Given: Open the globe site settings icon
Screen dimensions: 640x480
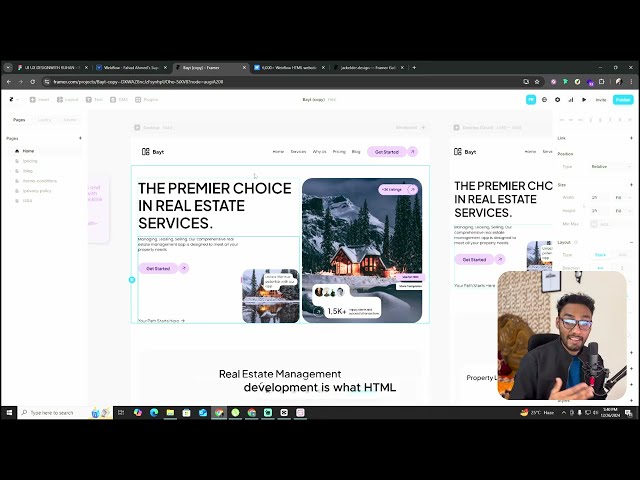Looking at the screenshot, I should (x=544, y=100).
